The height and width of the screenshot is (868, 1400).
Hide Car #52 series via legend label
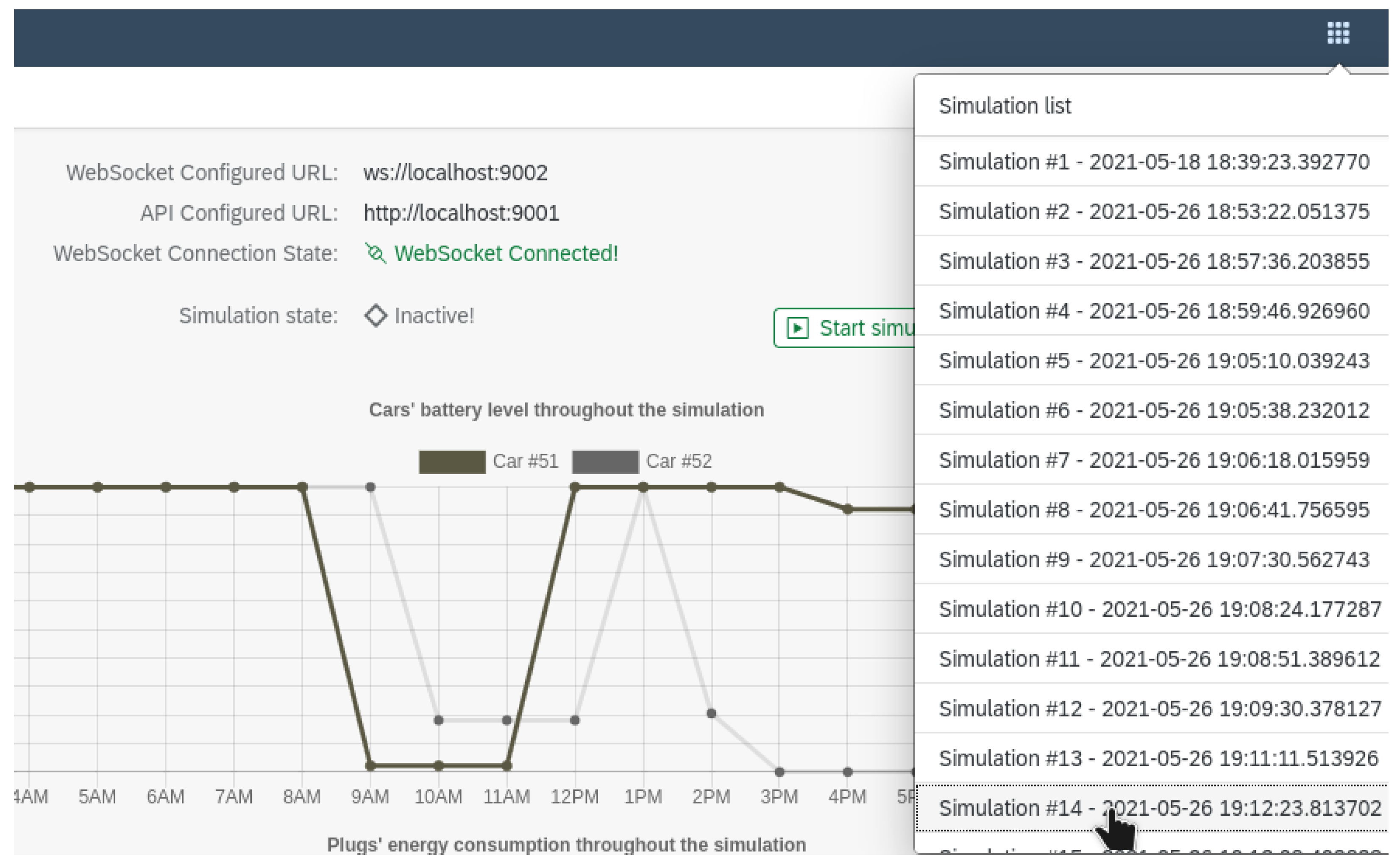click(x=679, y=461)
